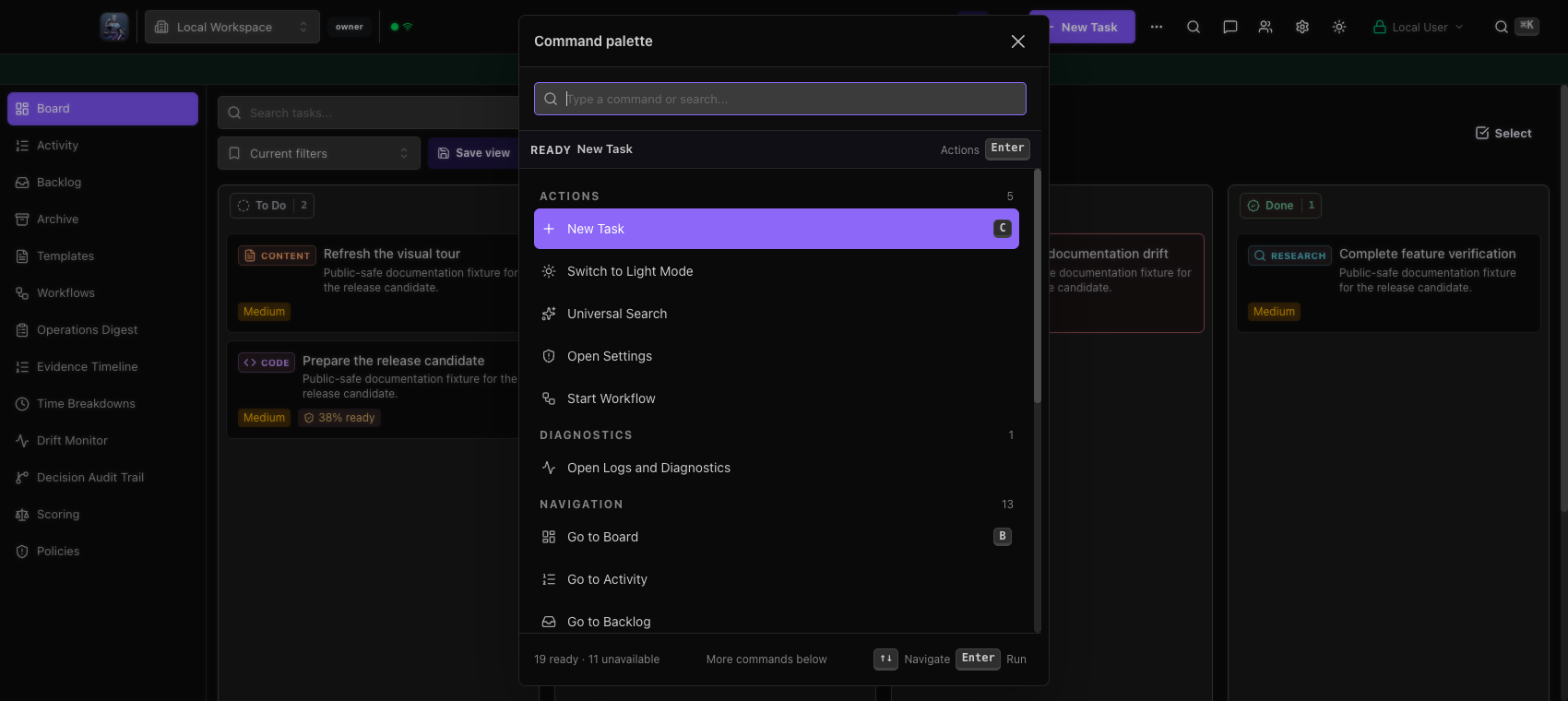
Task: Click the Enter key badge beside Actions
Action: coord(1007,149)
